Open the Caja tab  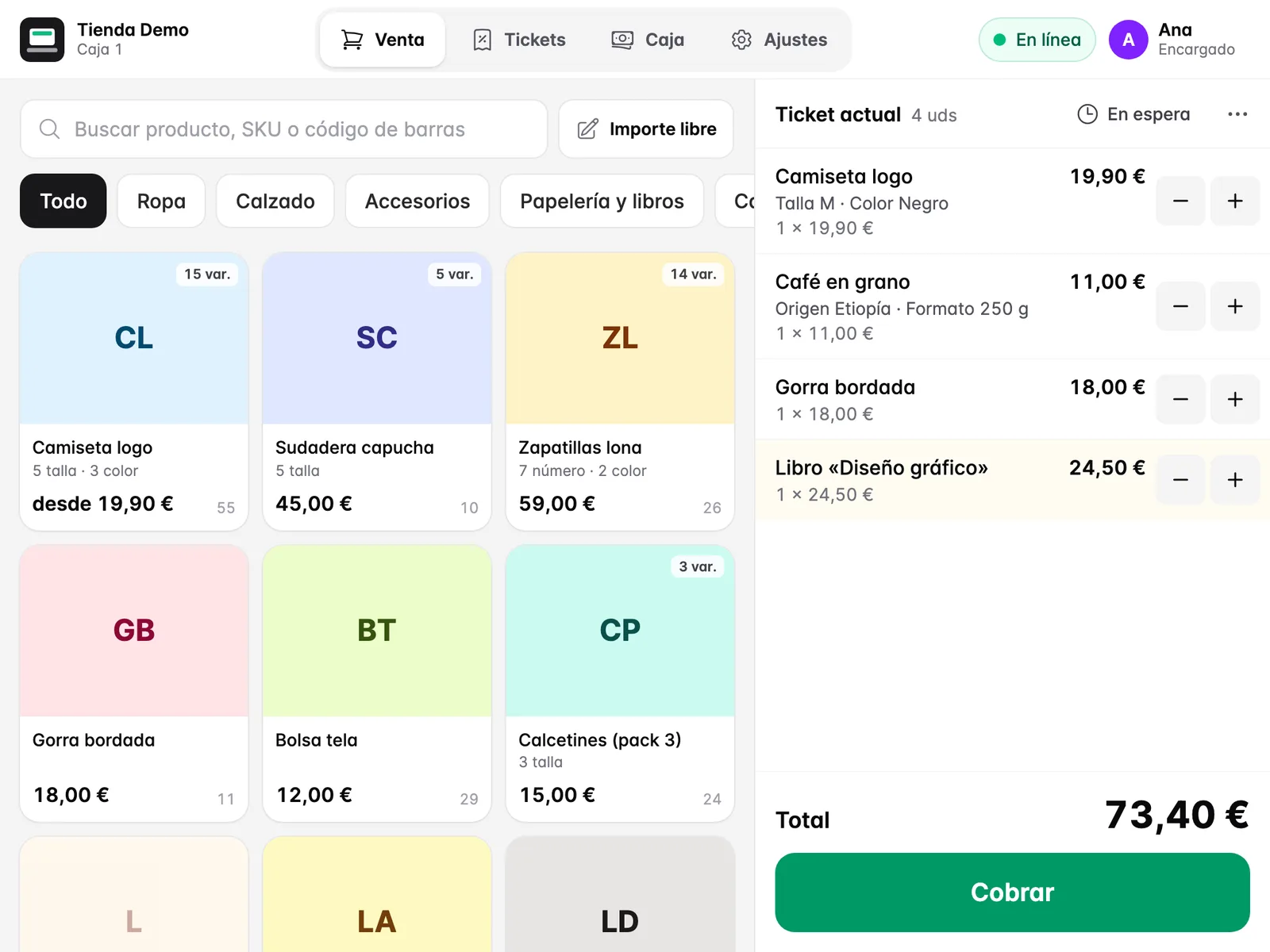coord(648,40)
